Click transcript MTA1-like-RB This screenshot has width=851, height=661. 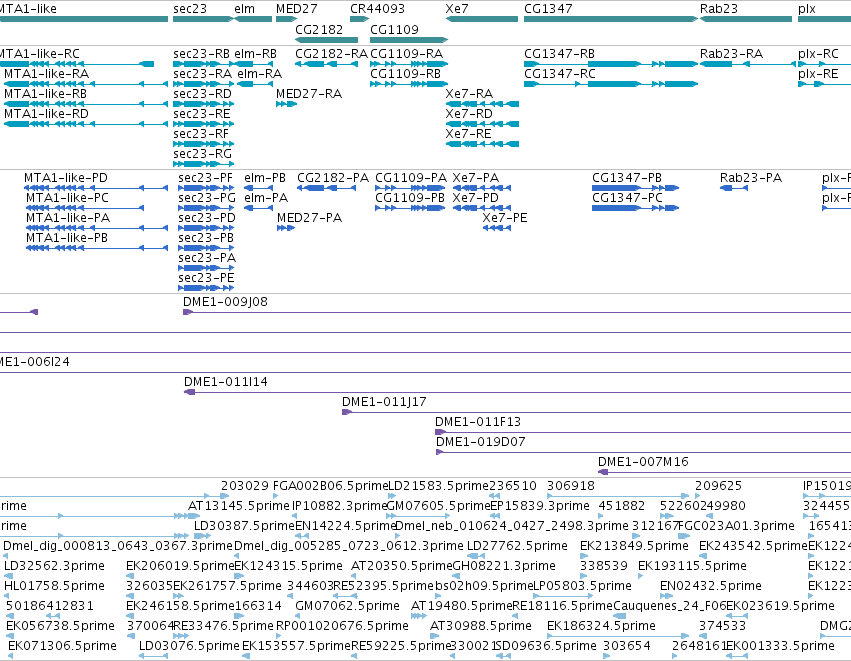pyautogui.click(x=86, y=104)
